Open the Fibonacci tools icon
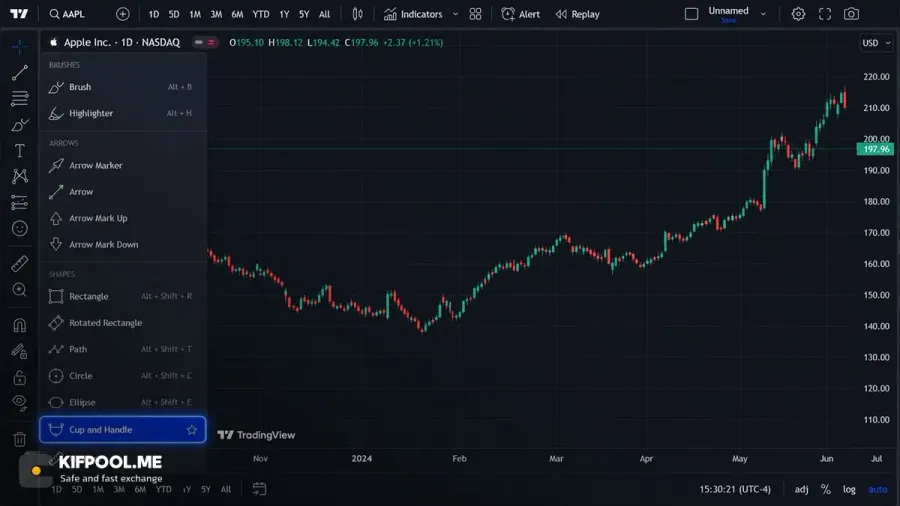This screenshot has height=506, width=900. [x=20, y=98]
